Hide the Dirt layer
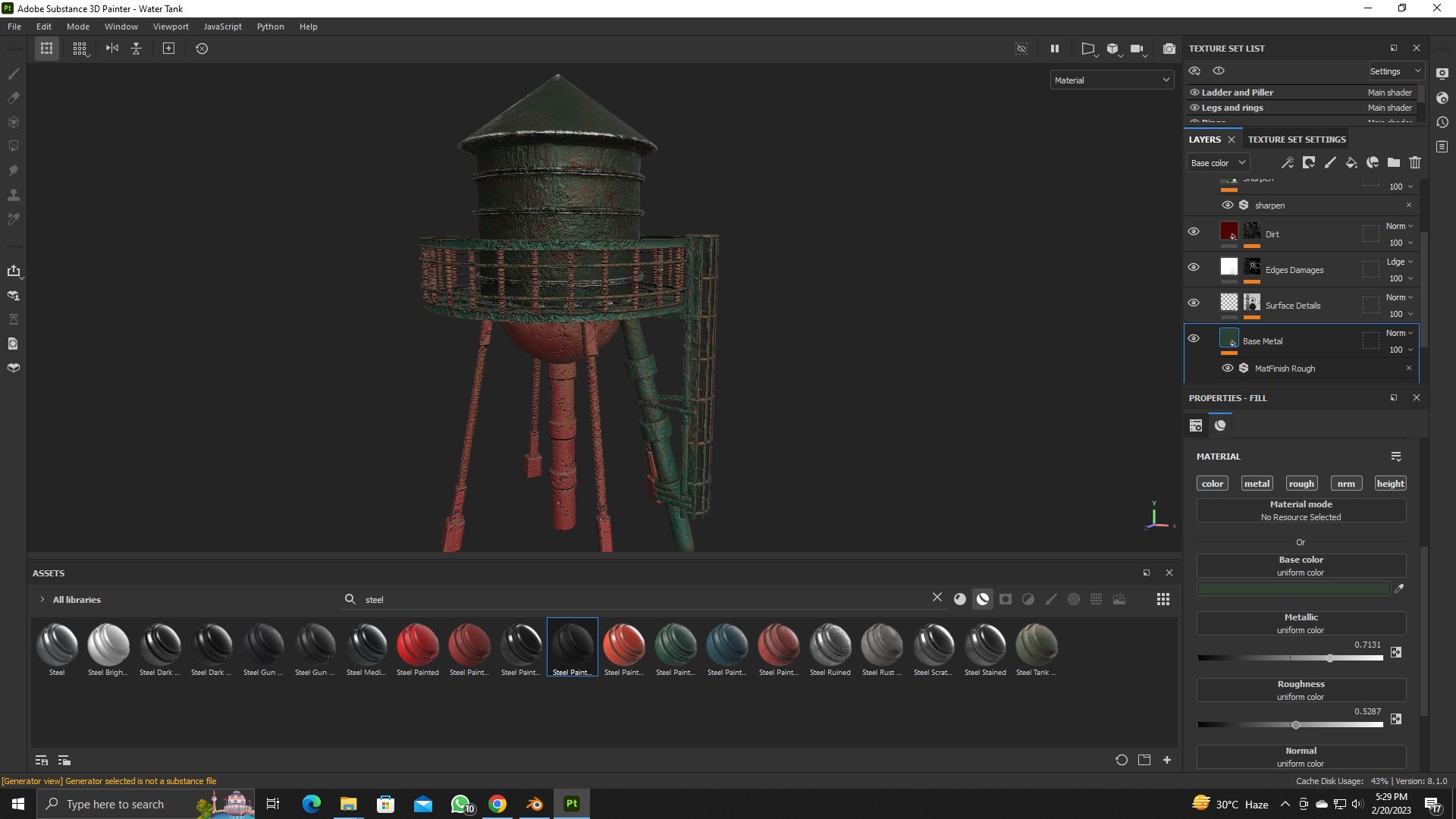This screenshot has width=1456, height=819. (x=1194, y=232)
